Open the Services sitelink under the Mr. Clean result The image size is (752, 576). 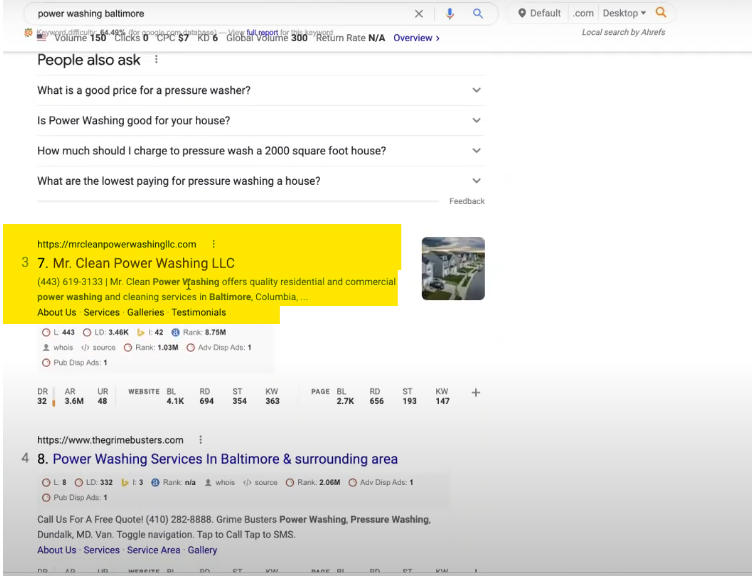point(102,312)
